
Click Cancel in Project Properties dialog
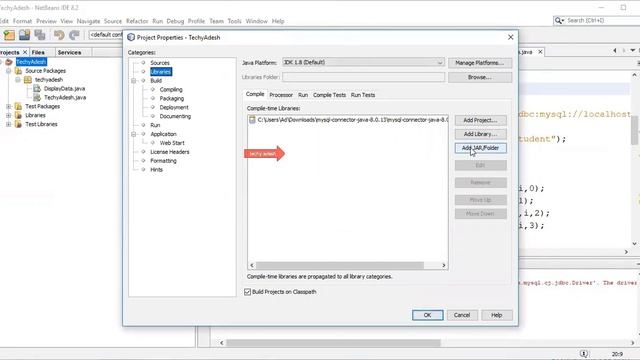462,315
